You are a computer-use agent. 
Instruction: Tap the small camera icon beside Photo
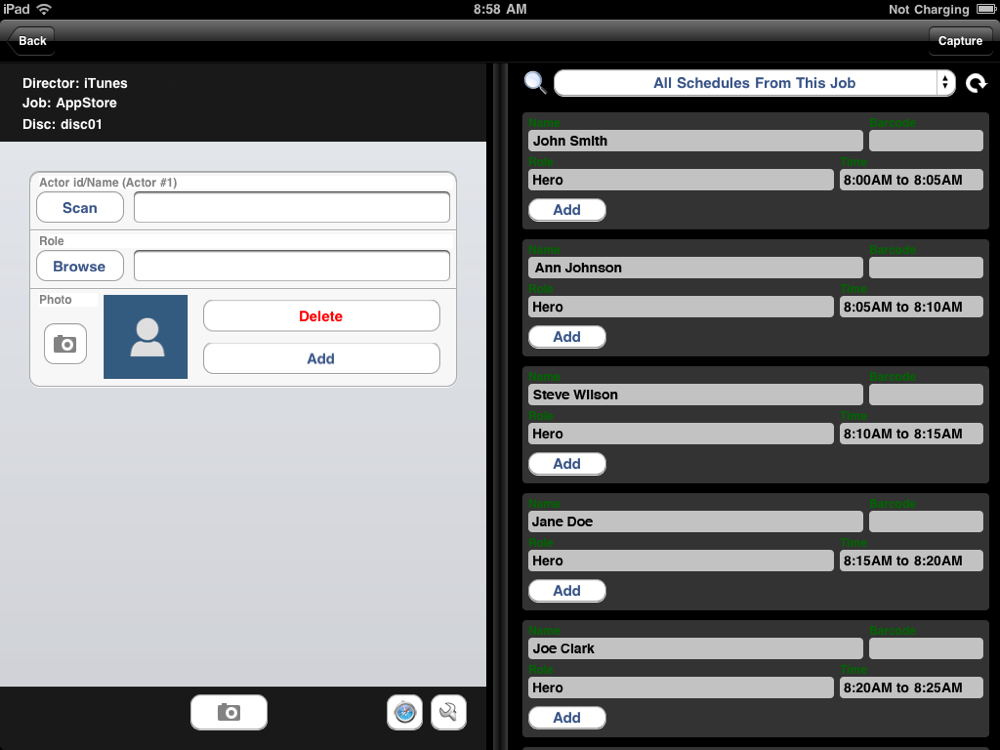tap(65, 344)
